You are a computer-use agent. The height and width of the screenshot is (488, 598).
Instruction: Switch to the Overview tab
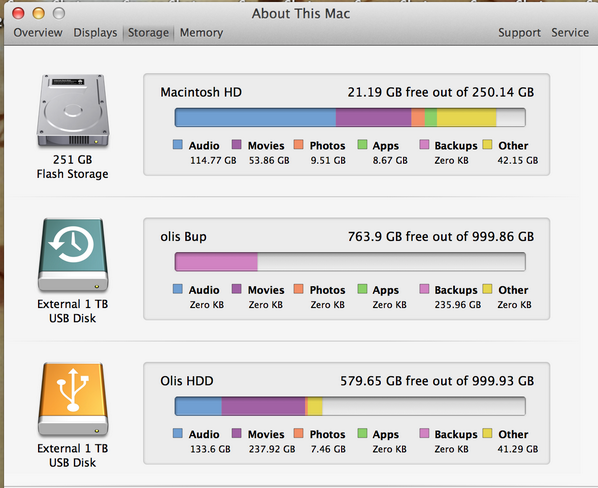38,33
